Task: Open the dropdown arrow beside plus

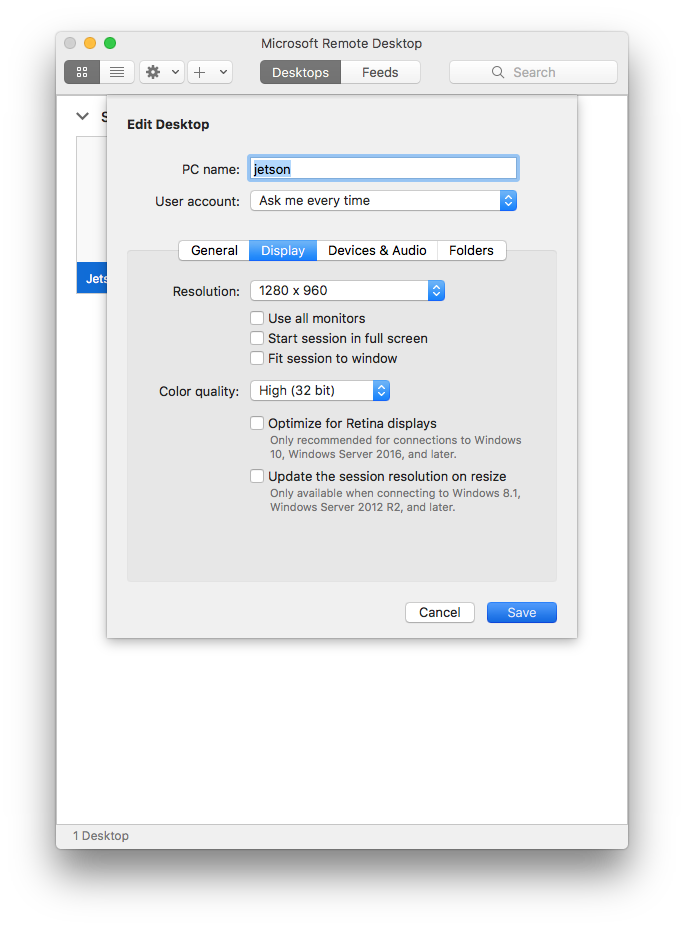Action: (x=223, y=72)
